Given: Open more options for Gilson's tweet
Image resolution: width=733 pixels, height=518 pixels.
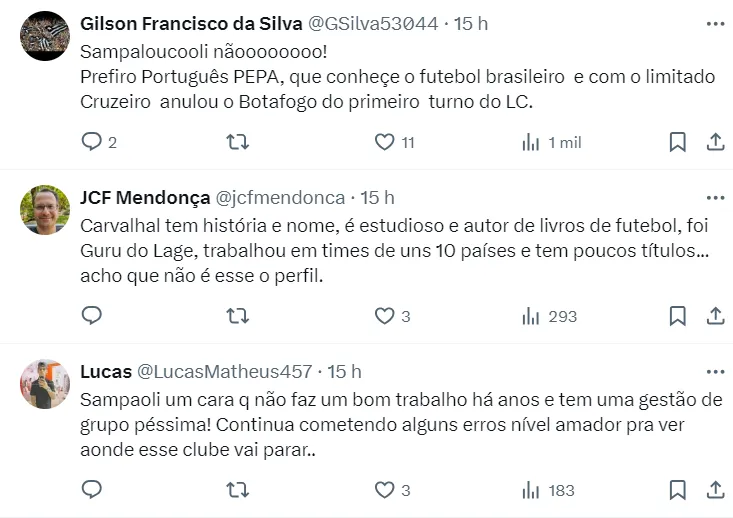Looking at the screenshot, I should tap(715, 23).
